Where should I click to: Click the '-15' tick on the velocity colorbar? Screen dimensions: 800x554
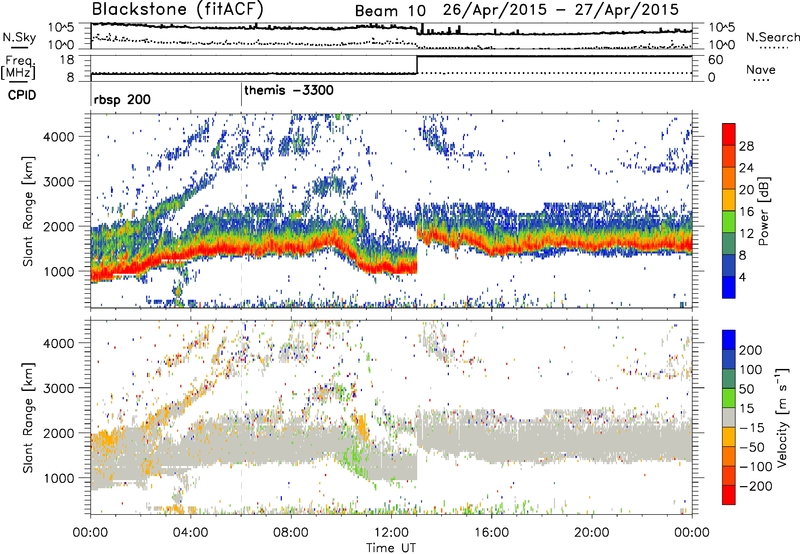tap(750, 427)
